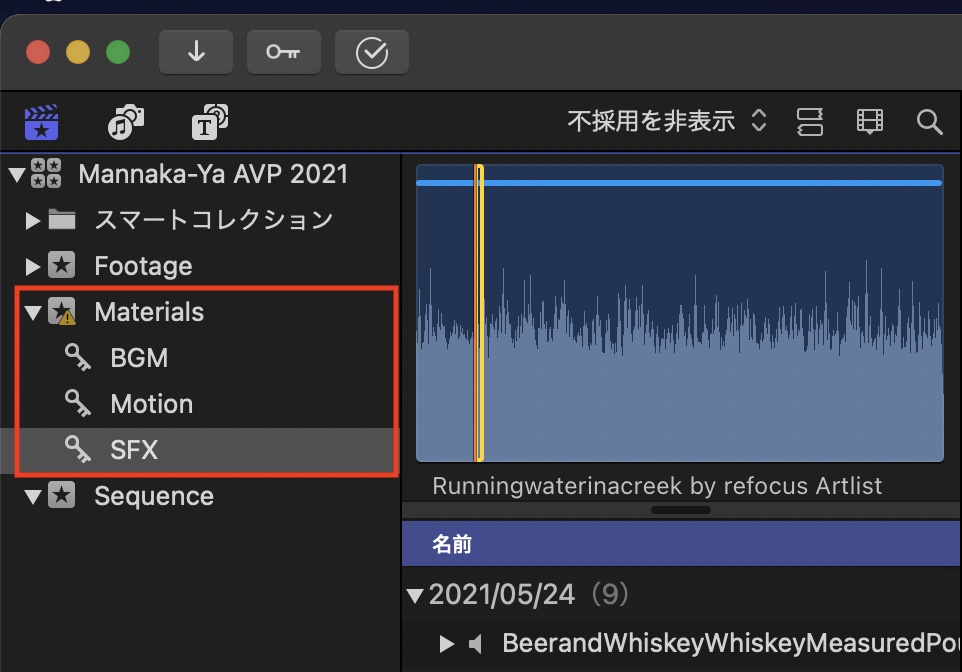Collapse the 2021/05/24 date group

click(x=416, y=596)
